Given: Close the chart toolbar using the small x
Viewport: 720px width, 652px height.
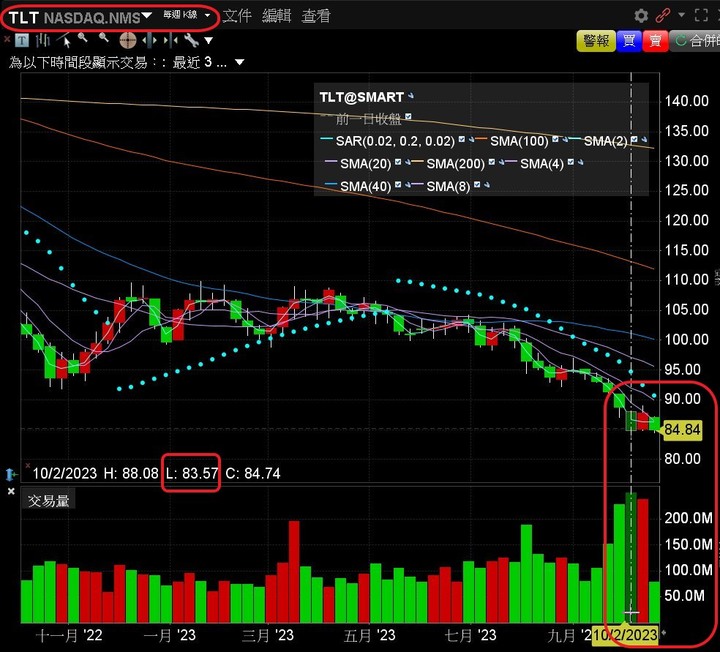Looking at the screenshot, I should coord(7,39).
